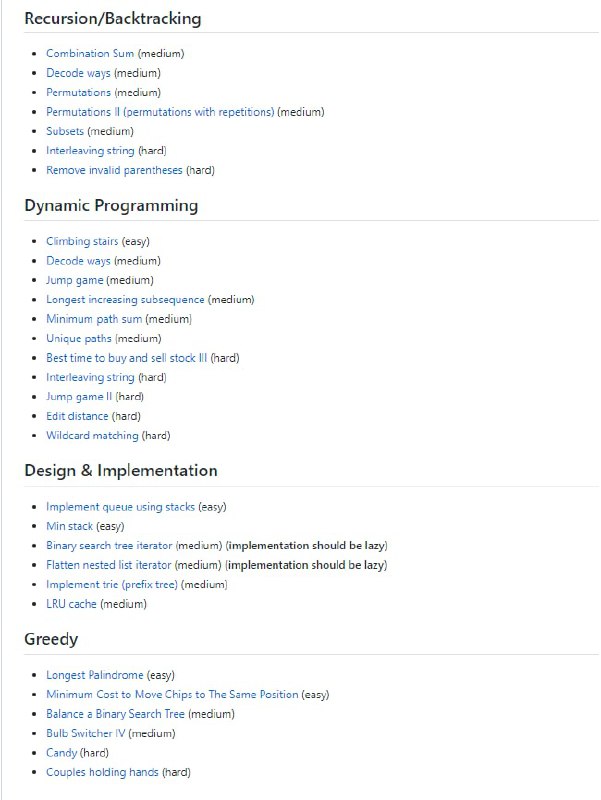Click Implement queue using stacks link
Image resolution: width=601 pixels, height=800 pixels.
(120, 507)
